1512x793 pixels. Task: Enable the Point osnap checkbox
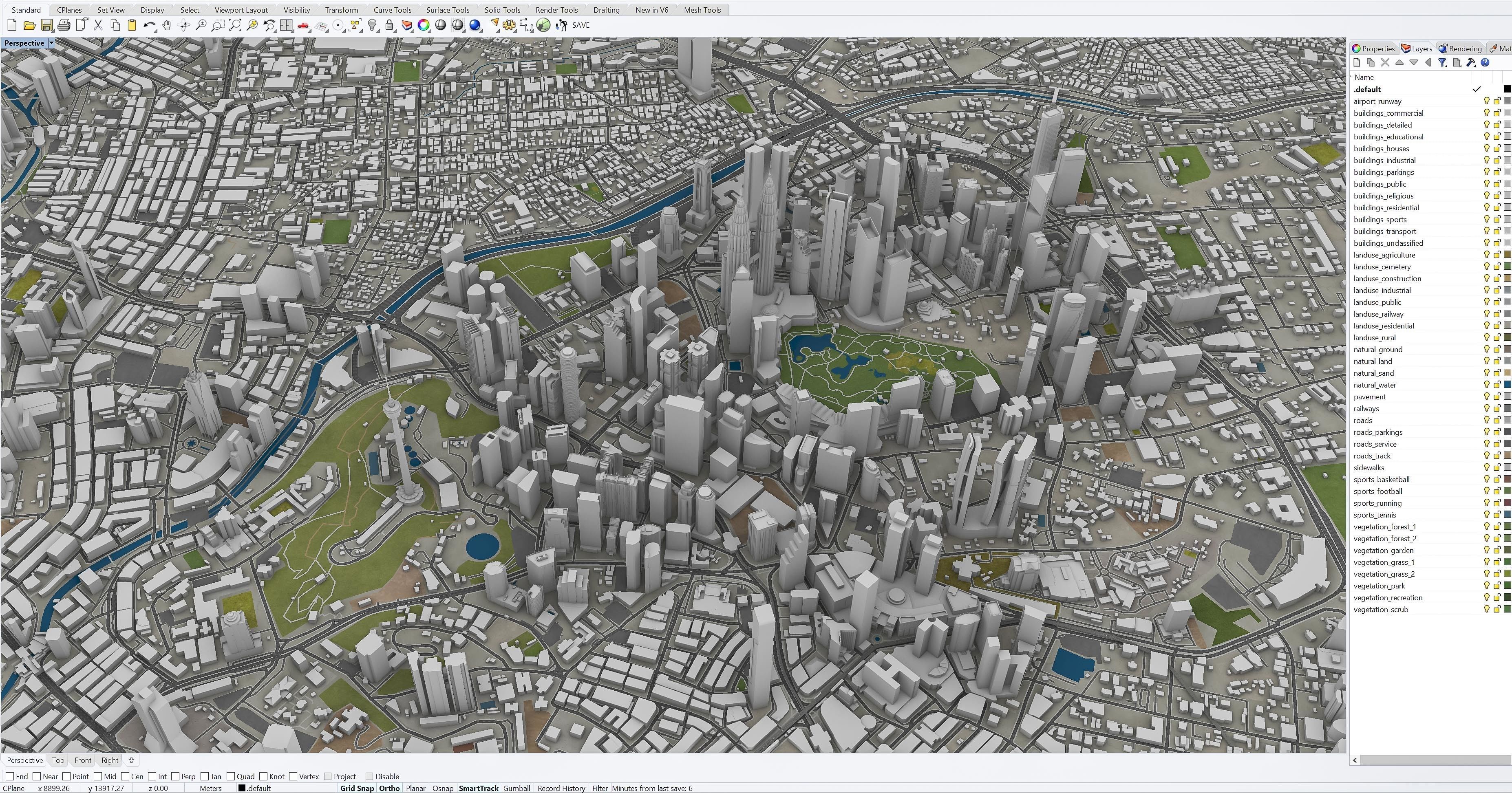[67, 777]
